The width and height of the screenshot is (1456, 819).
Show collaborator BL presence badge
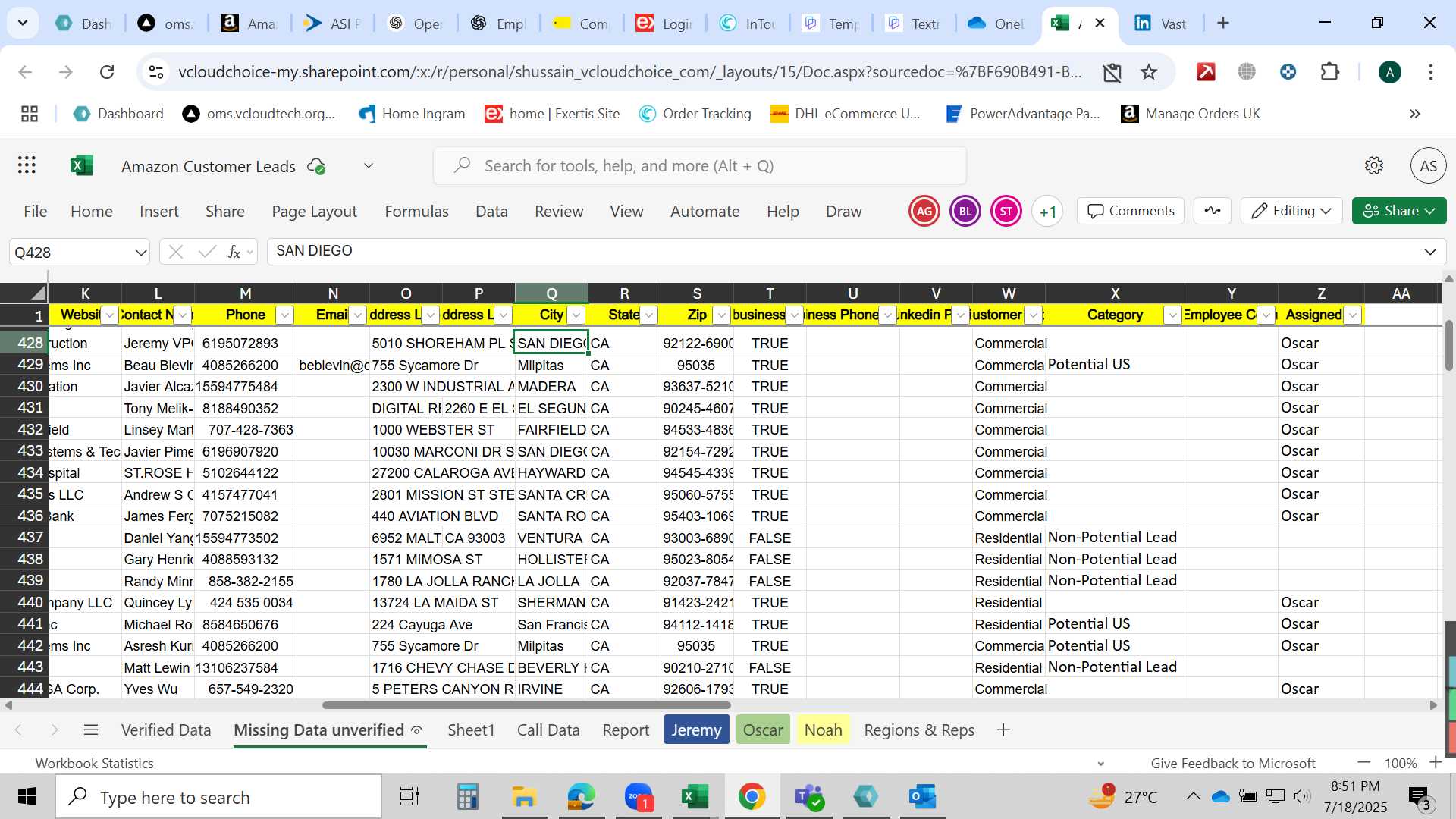[x=965, y=212]
